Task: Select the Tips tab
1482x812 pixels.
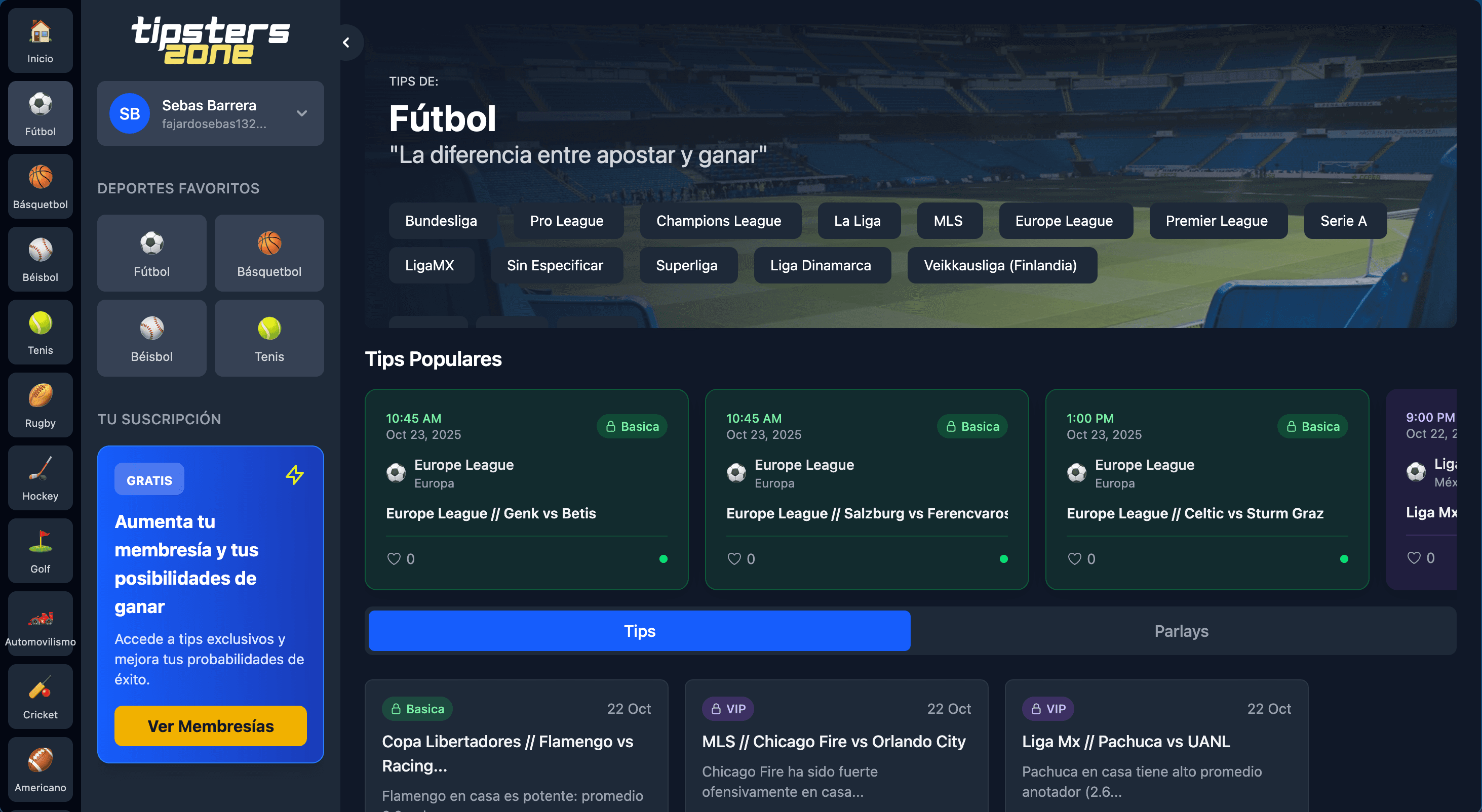Action: 639,631
